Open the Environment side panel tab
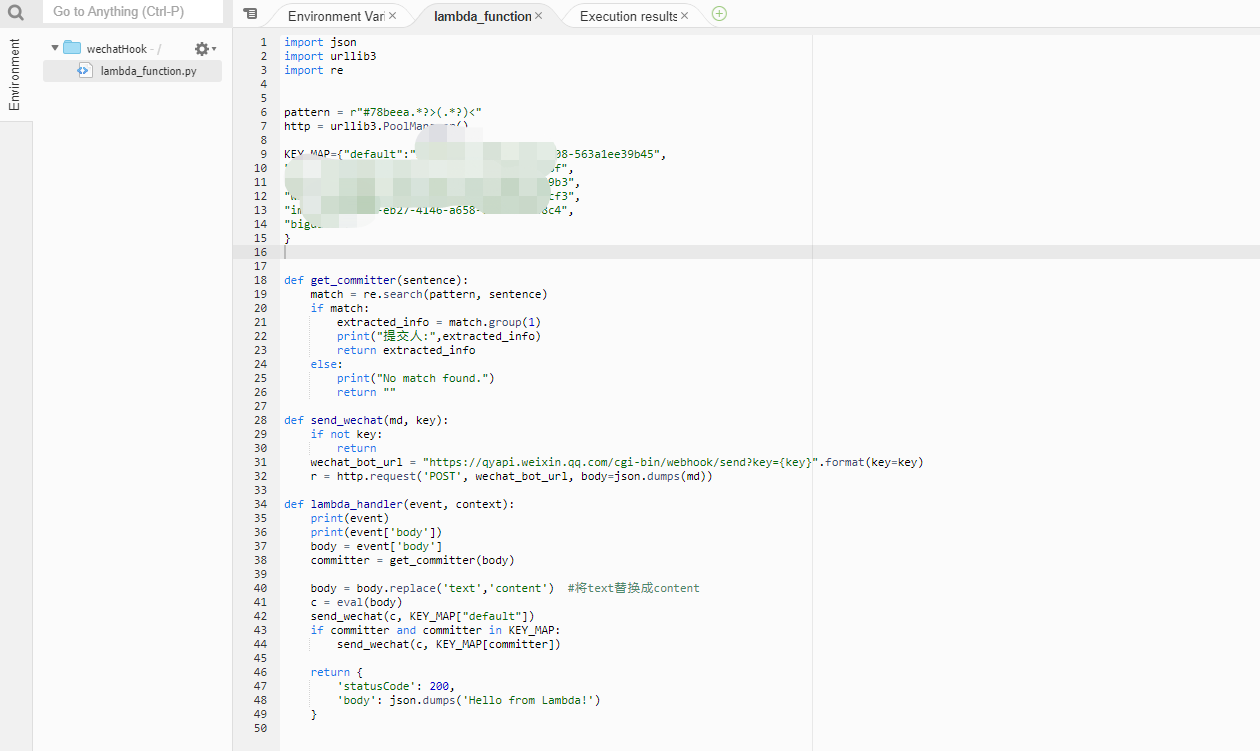1260x751 pixels. 15,75
